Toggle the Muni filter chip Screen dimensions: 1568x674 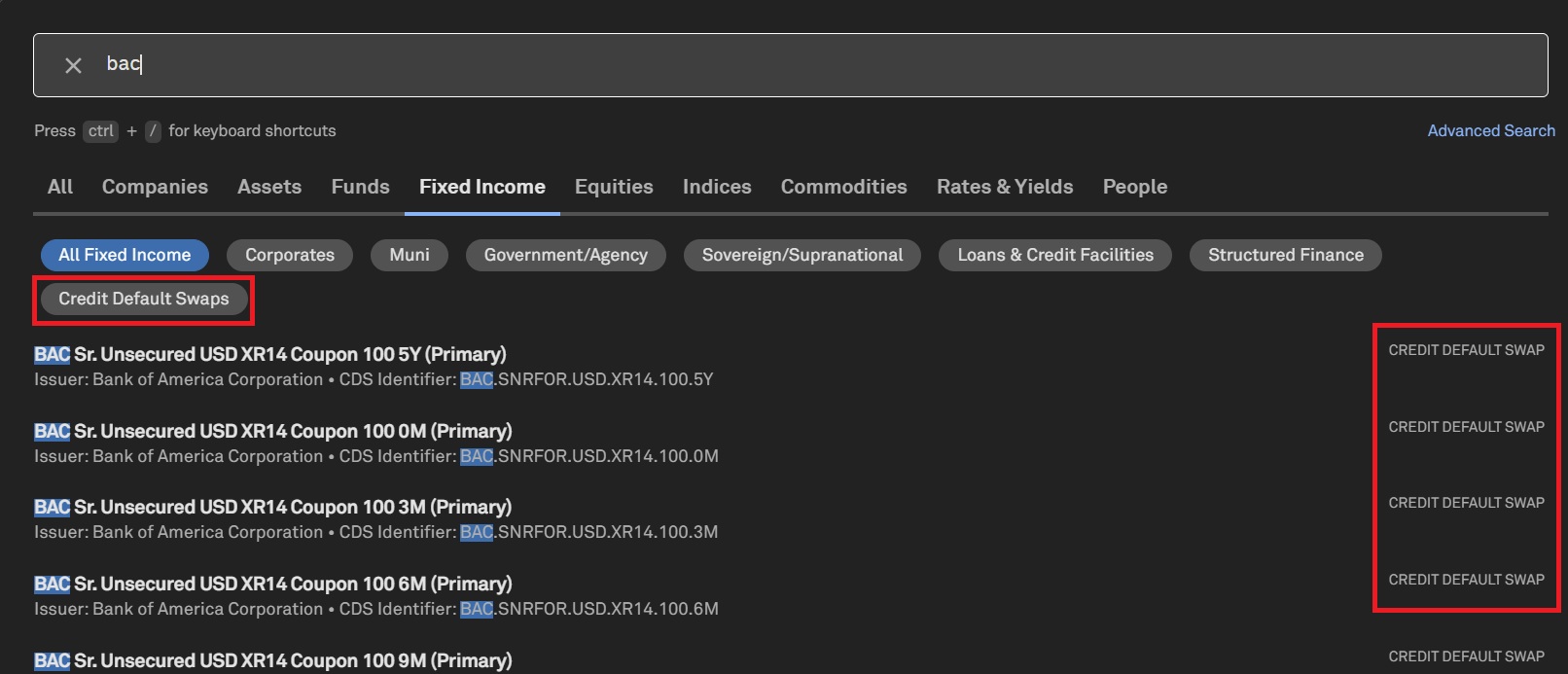[x=410, y=255]
